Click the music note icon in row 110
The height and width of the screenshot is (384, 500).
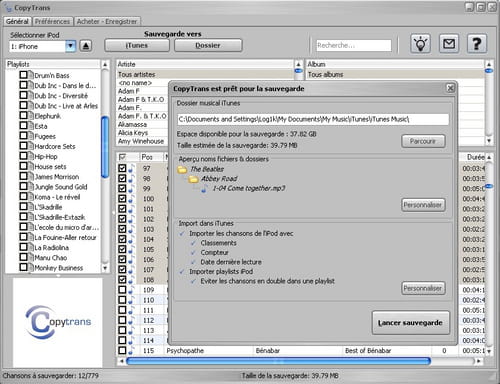pos(131,300)
